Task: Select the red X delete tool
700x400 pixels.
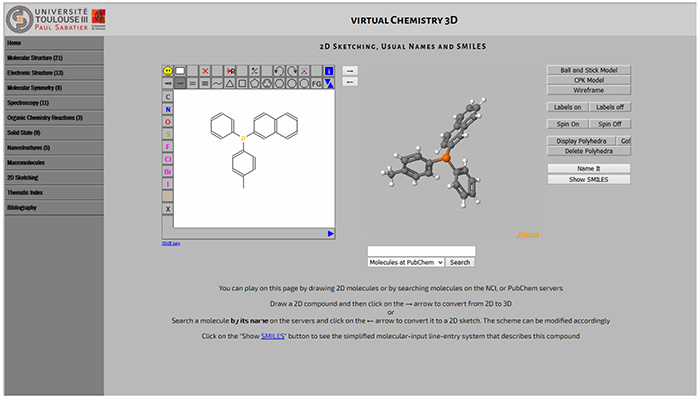Action: coord(205,71)
